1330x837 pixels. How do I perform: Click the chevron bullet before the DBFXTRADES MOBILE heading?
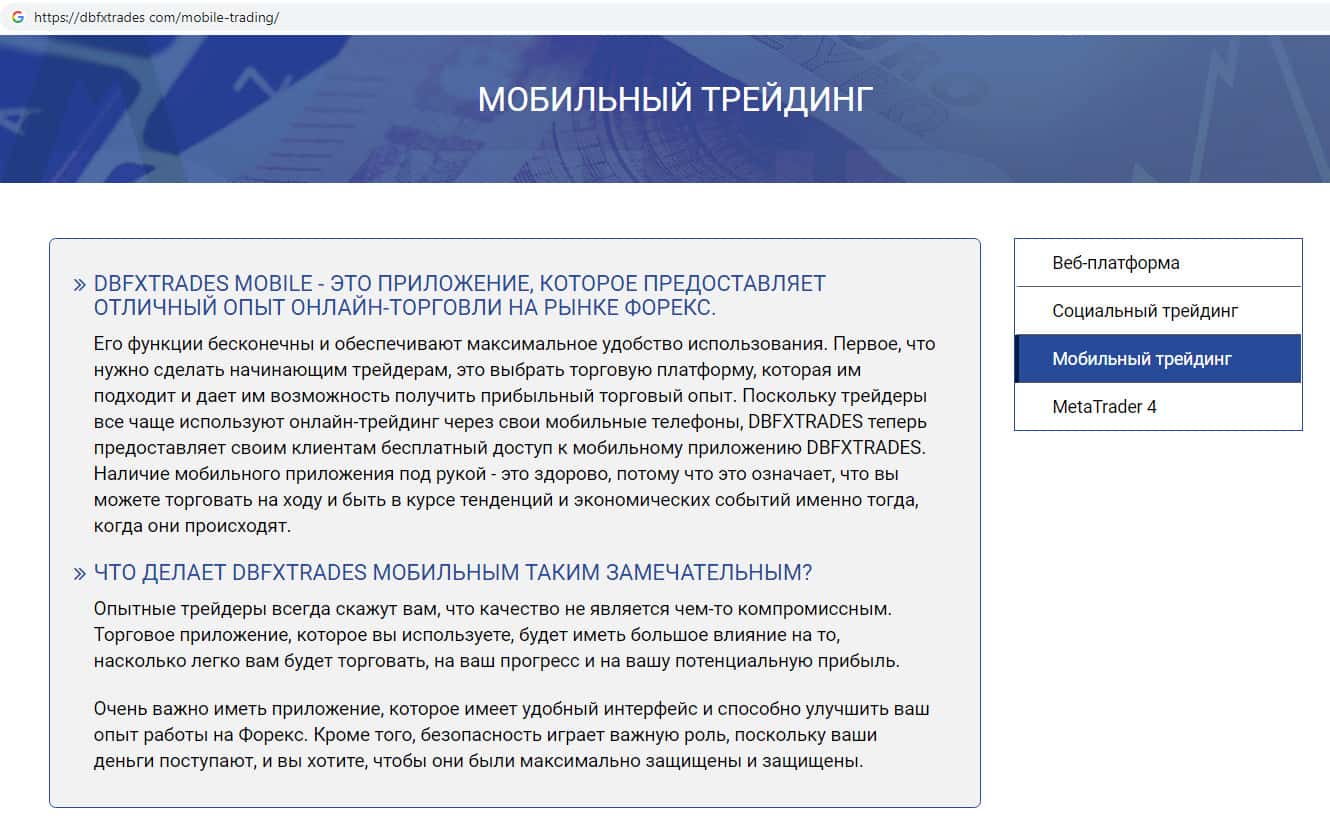coord(80,284)
